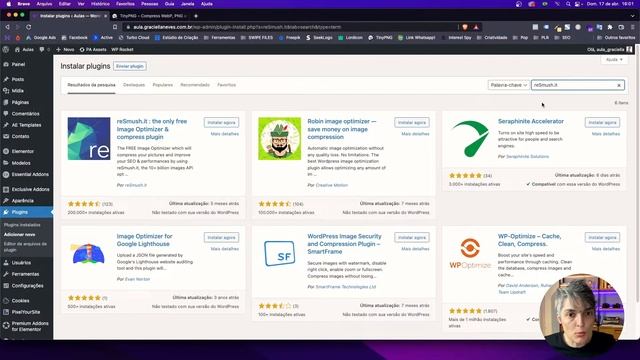Click the Novo plus button in admin bar
This screenshot has width=640, height=360.
click(x=65, y=49)
